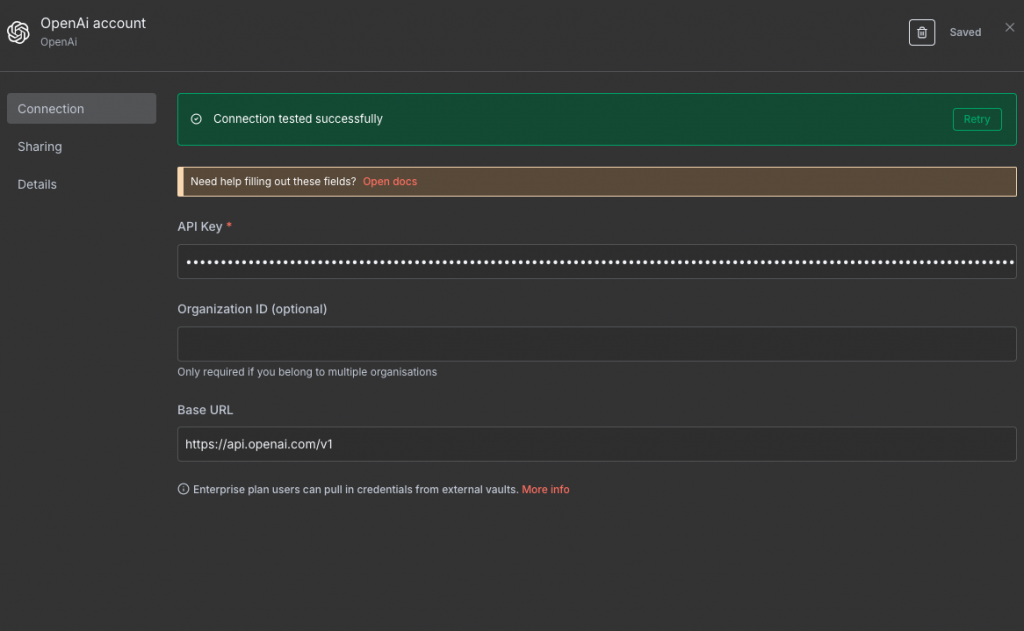1024x631 pixels.
Task: Focus the Organization ID input field
Action: click(596, 344)
